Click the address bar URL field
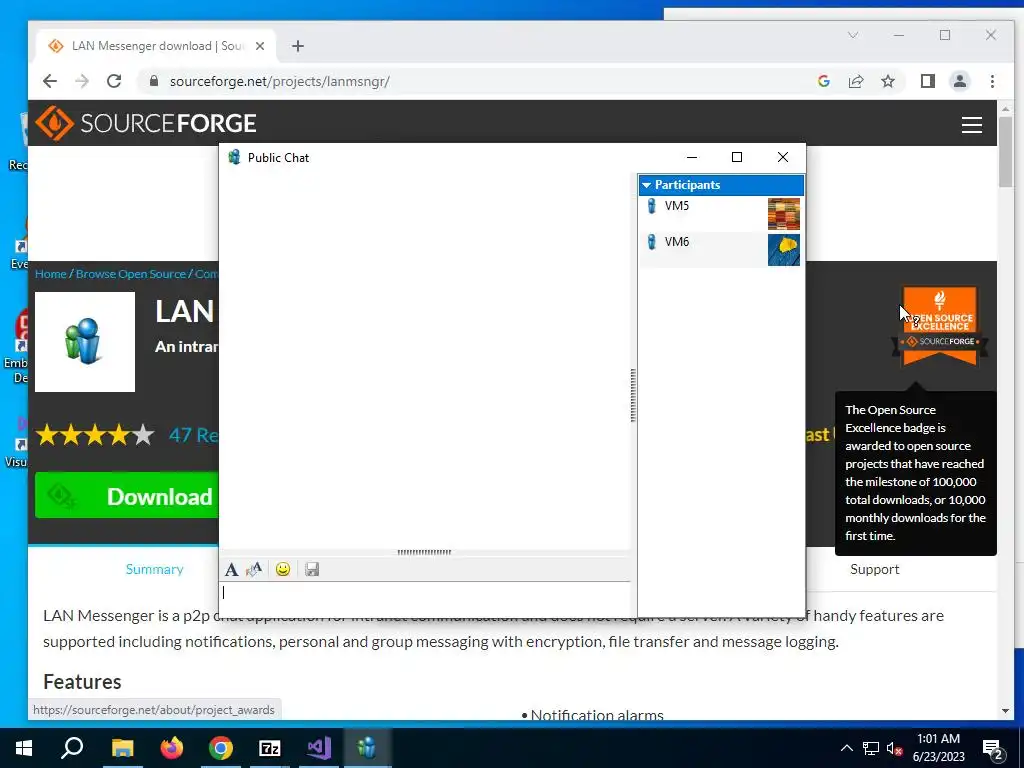The image size is (1024, 768). pyautogui.click(x=480, y=82)
